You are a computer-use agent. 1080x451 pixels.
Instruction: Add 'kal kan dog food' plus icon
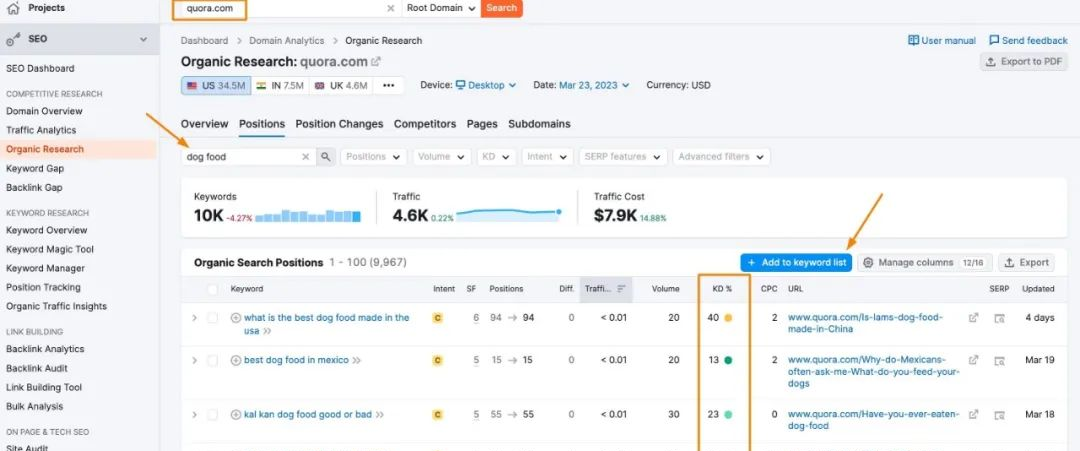(x=236, y=415)
